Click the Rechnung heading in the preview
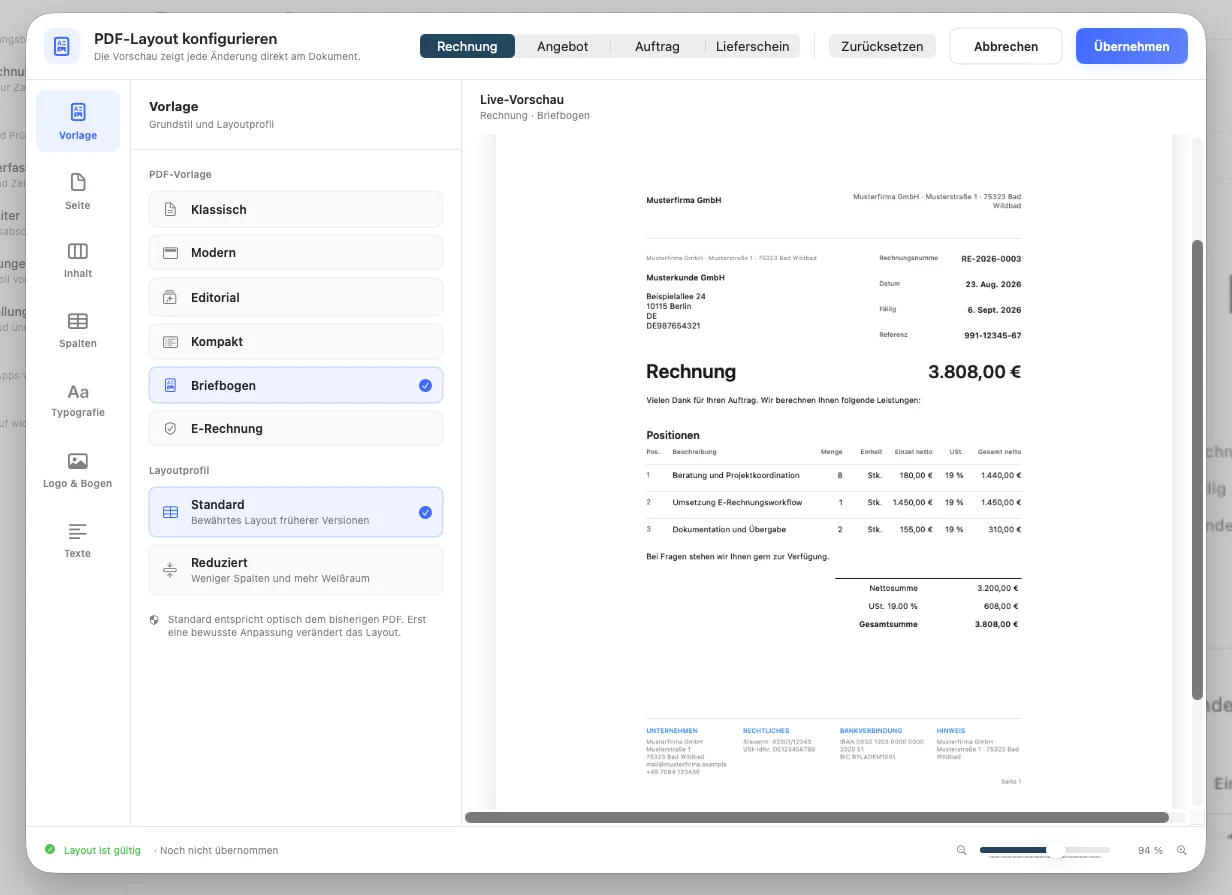Viewport: 1232px width, 895px height. pos(691,372)
